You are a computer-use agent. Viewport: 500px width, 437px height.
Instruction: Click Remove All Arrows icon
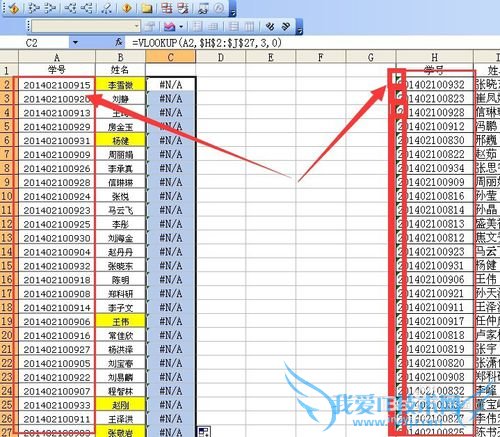(x=107, y=8)
